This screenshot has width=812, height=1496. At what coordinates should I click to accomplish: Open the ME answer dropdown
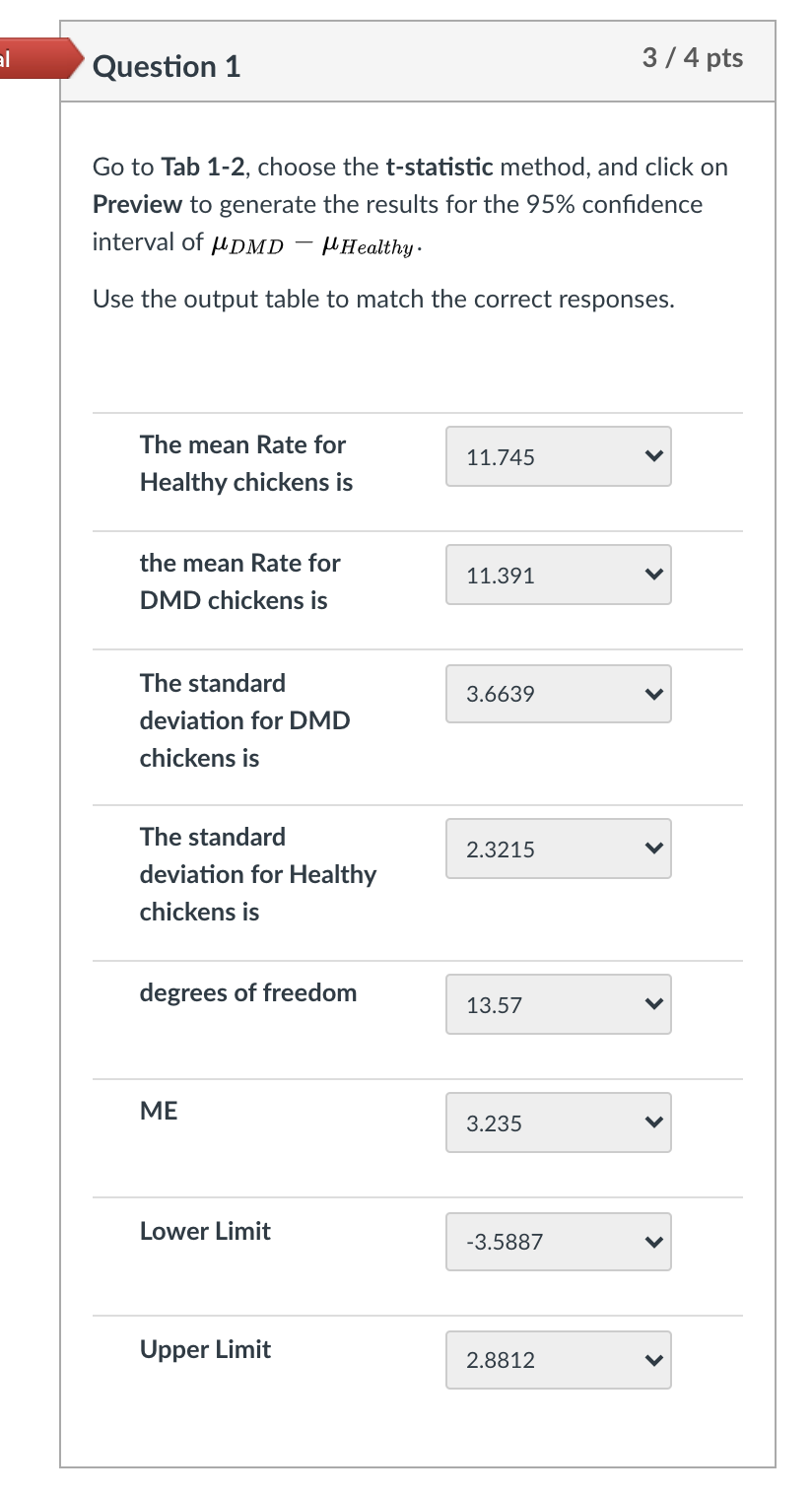point(558,1122)
